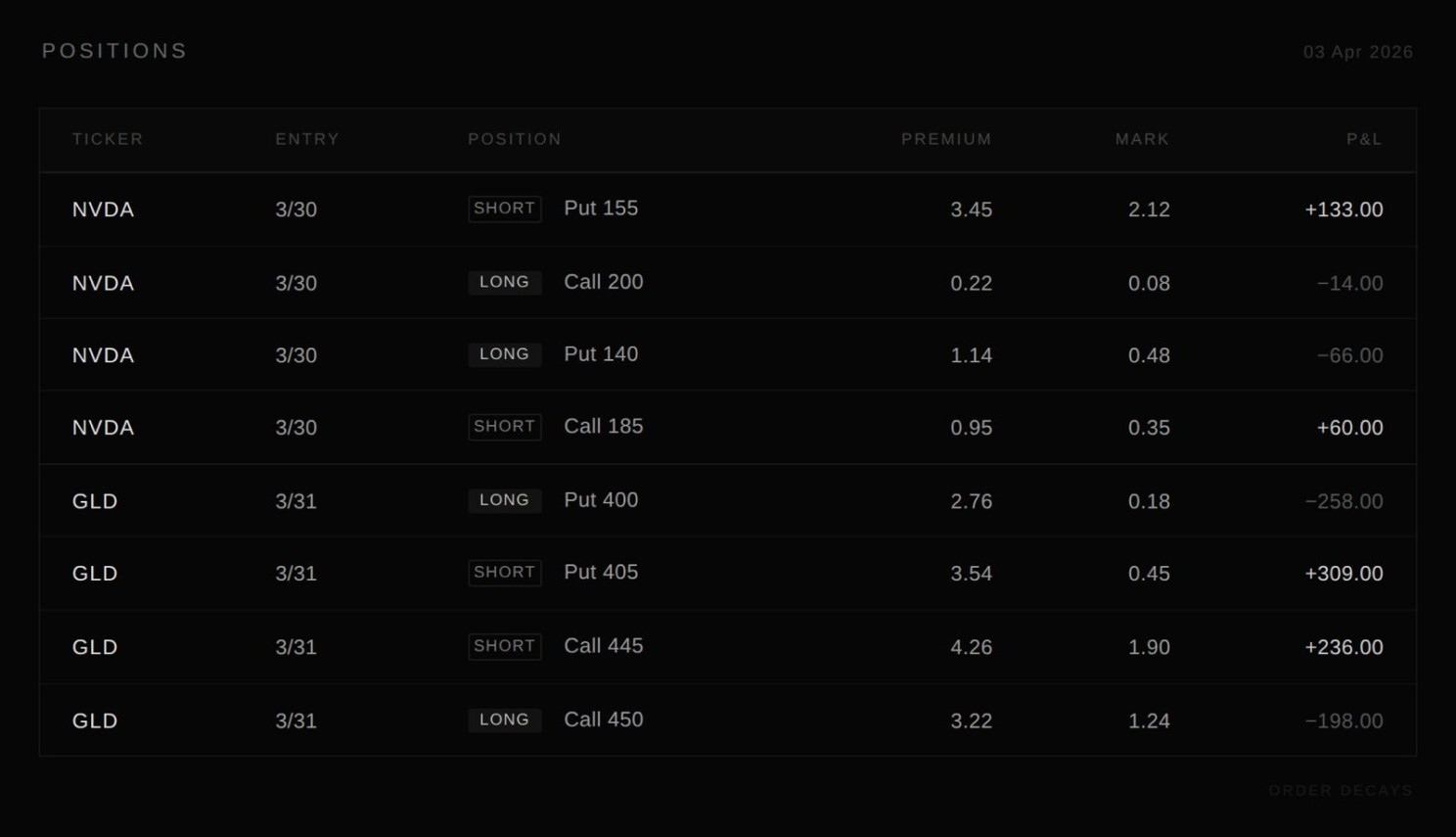
Task: Open the +309.00 P&L value
Action: pos(1343,574)
